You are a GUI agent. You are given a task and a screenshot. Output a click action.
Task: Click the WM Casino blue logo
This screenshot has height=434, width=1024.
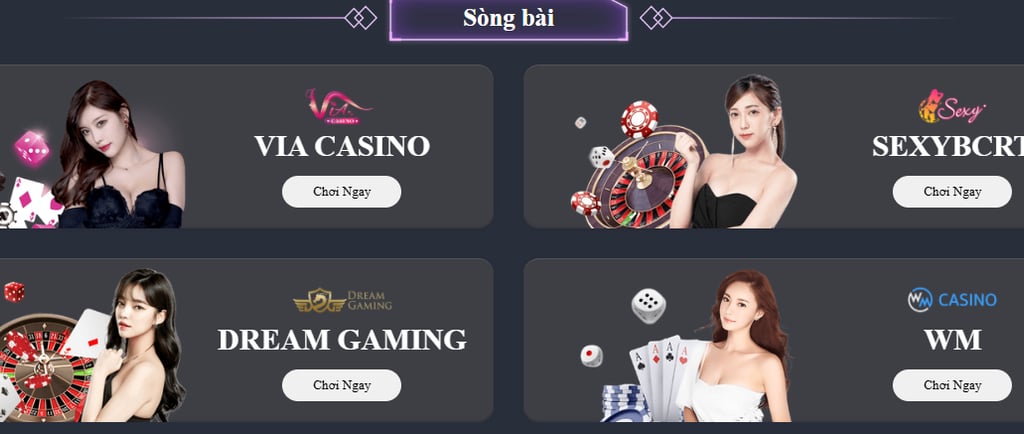click(x=952, y=300)
